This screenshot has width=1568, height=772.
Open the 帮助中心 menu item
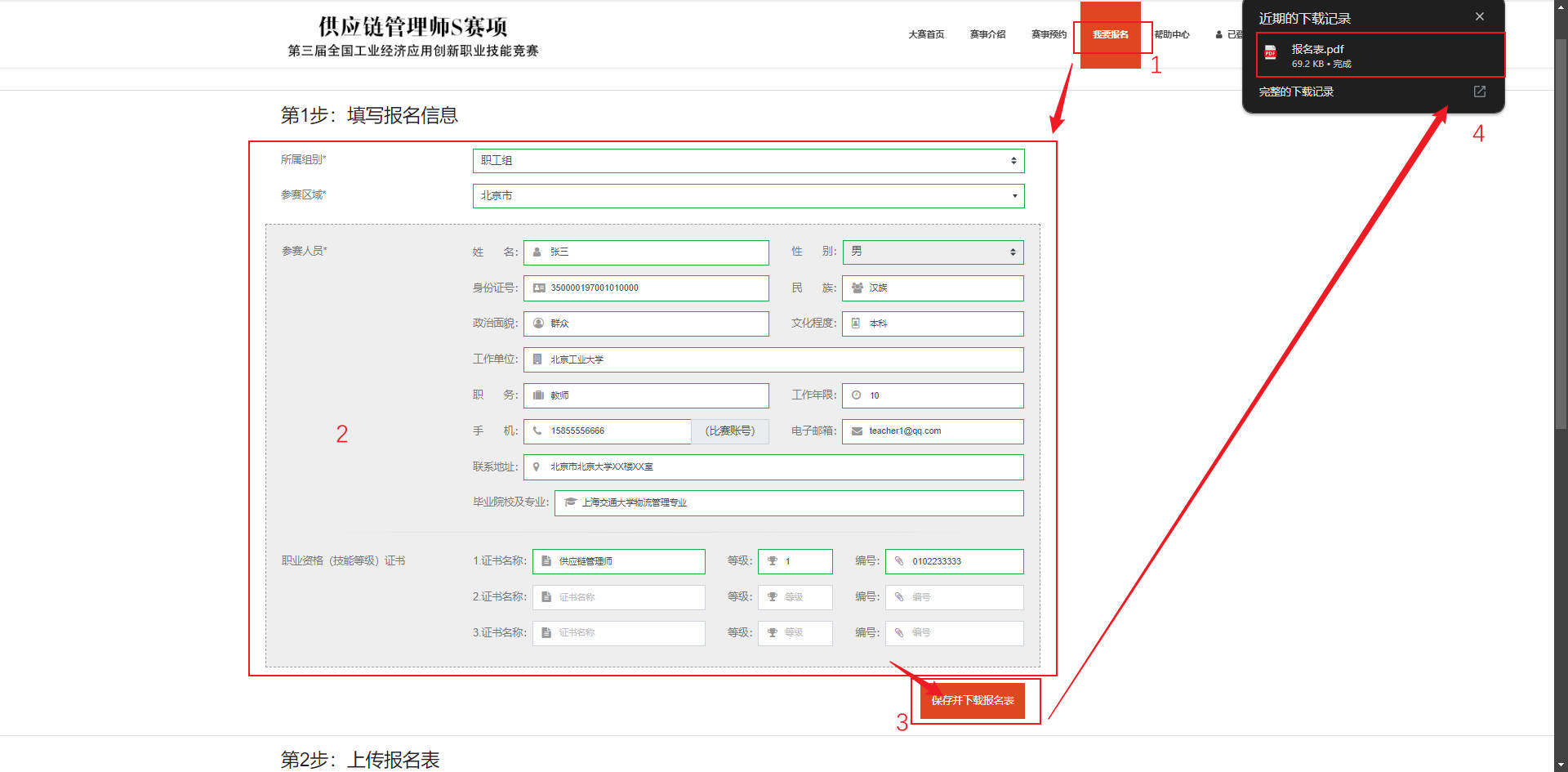(1172, 34)
